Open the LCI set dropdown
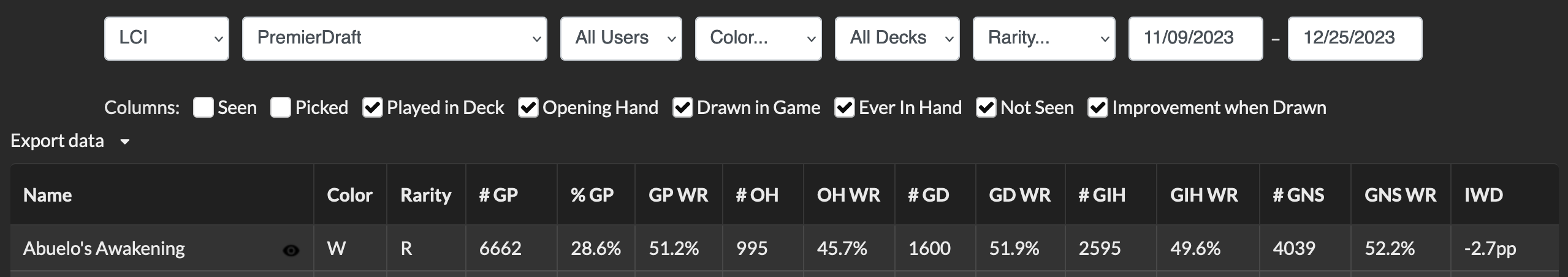The width and height of the screenshot is (1568, 277). tap(167, 38)
